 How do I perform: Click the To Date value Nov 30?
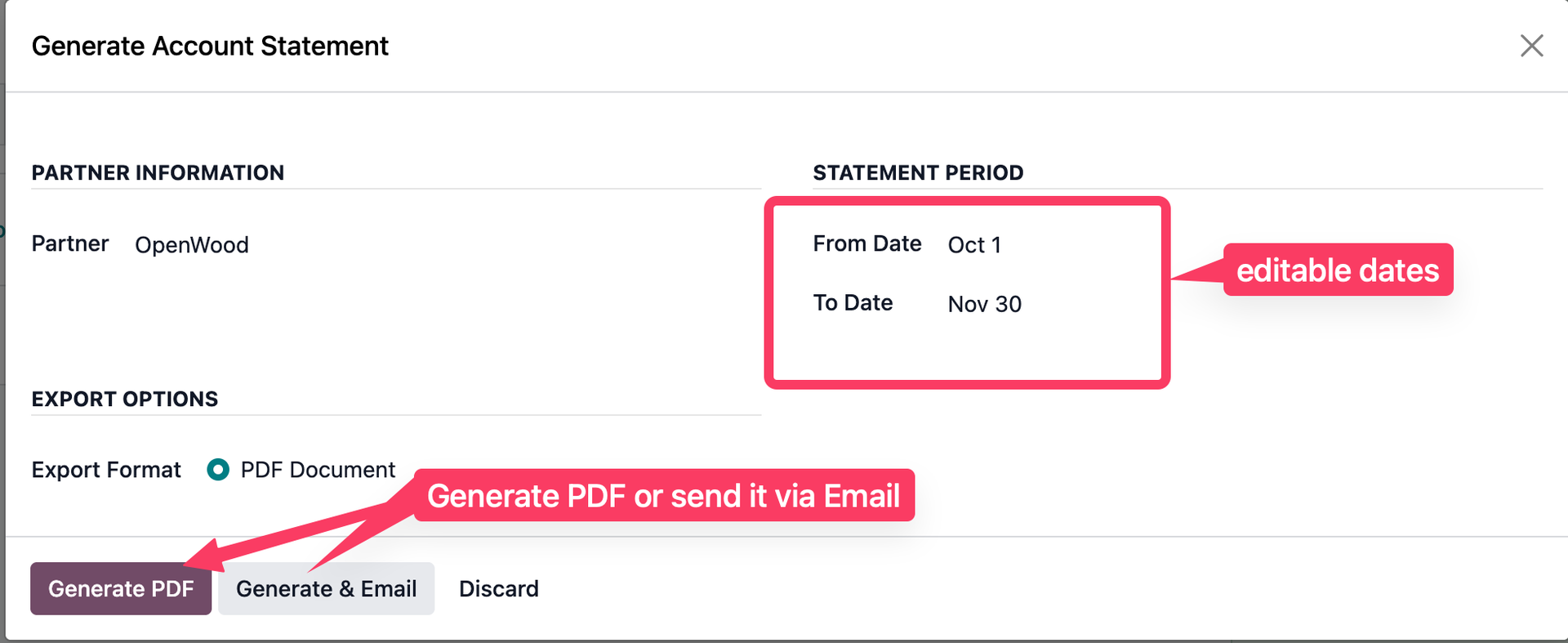click(984, 304)
